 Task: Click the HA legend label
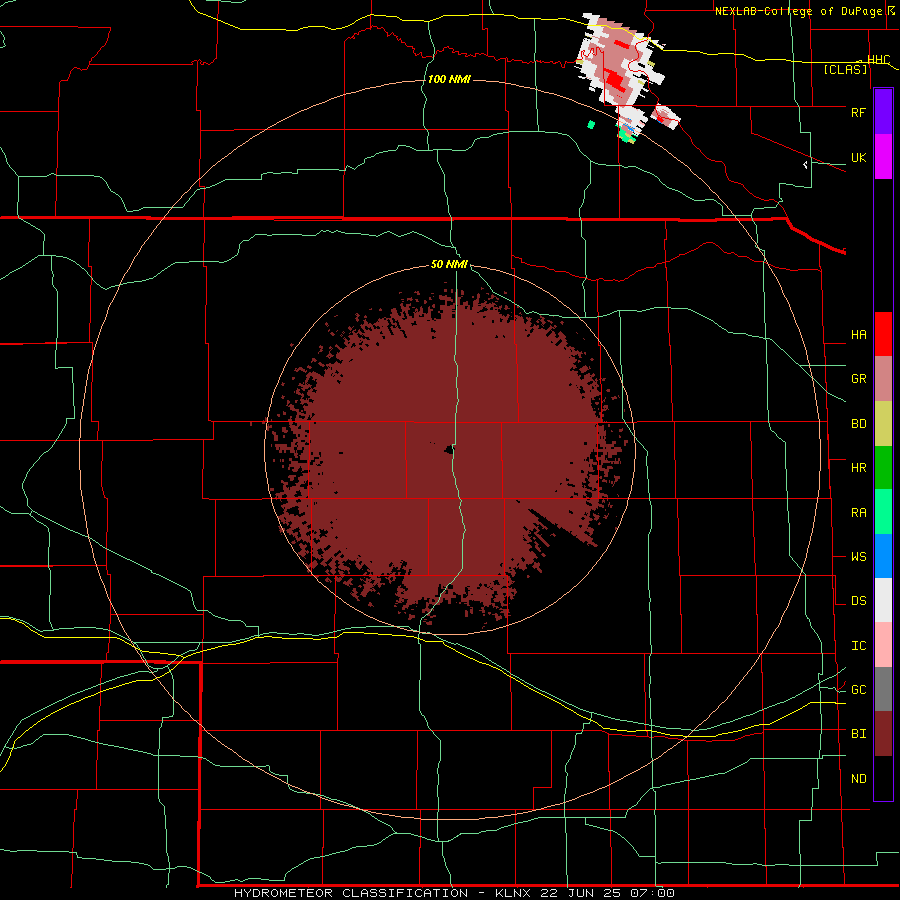(x=858, y=335)
